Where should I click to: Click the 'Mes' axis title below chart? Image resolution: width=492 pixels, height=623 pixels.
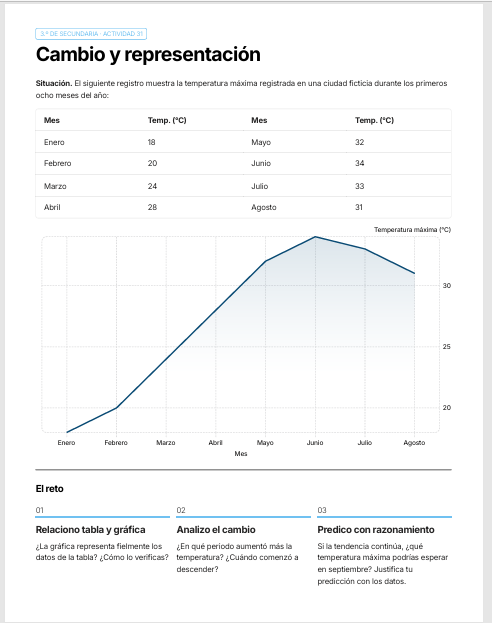click(x=241, y=454)
